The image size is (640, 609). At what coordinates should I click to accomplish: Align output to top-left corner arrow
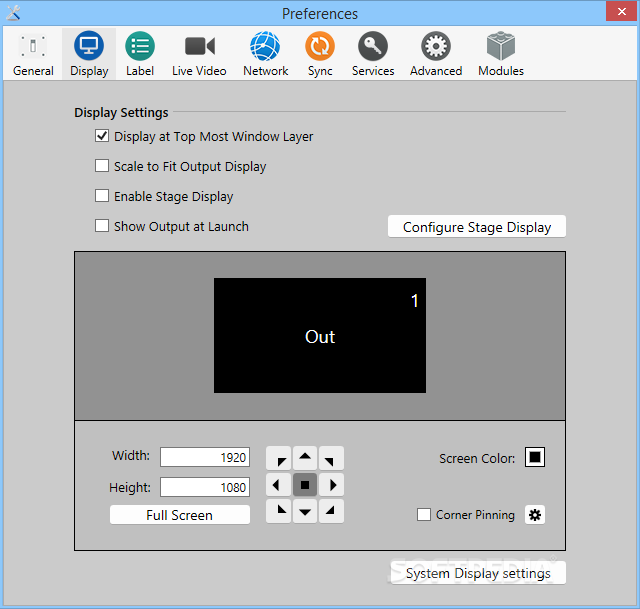point(279,458)
